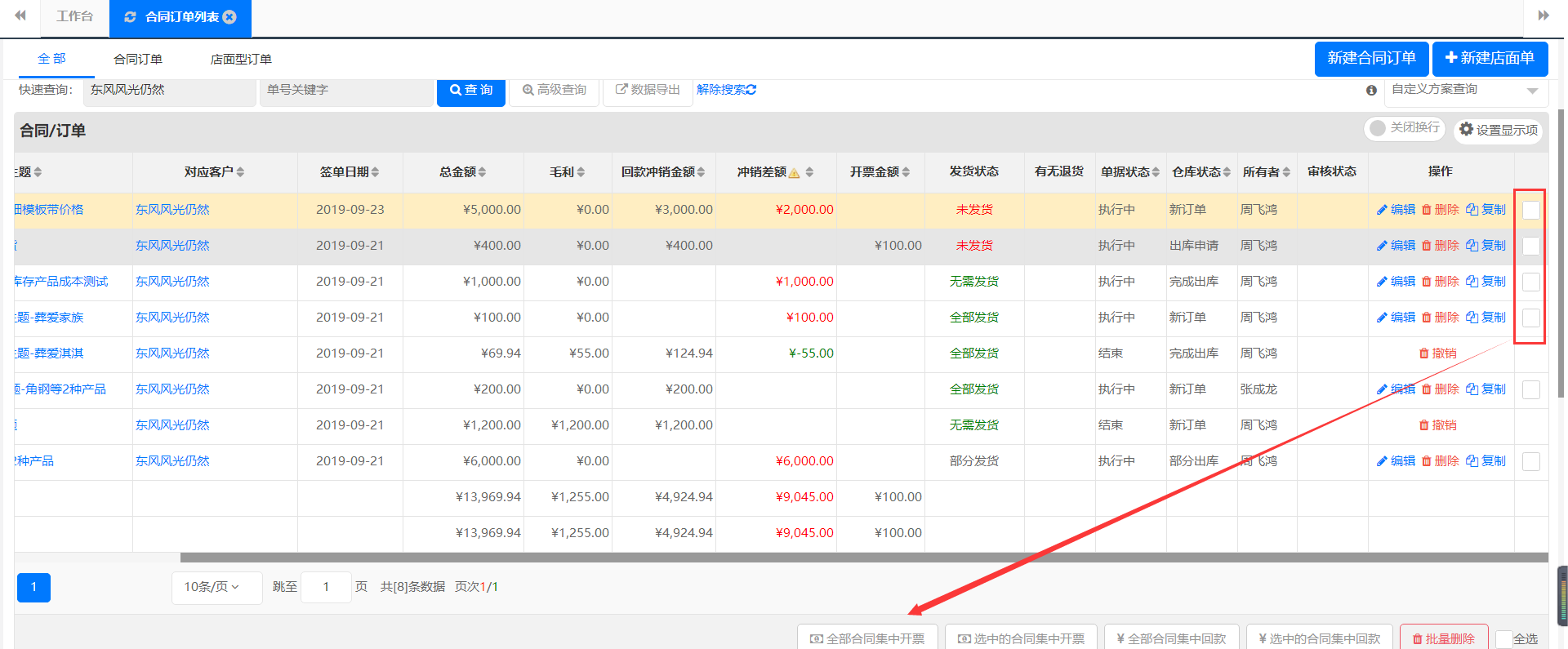1568x649 pixels.
Task: Open the 工作台 tab
Action: [x=74, y=16]
